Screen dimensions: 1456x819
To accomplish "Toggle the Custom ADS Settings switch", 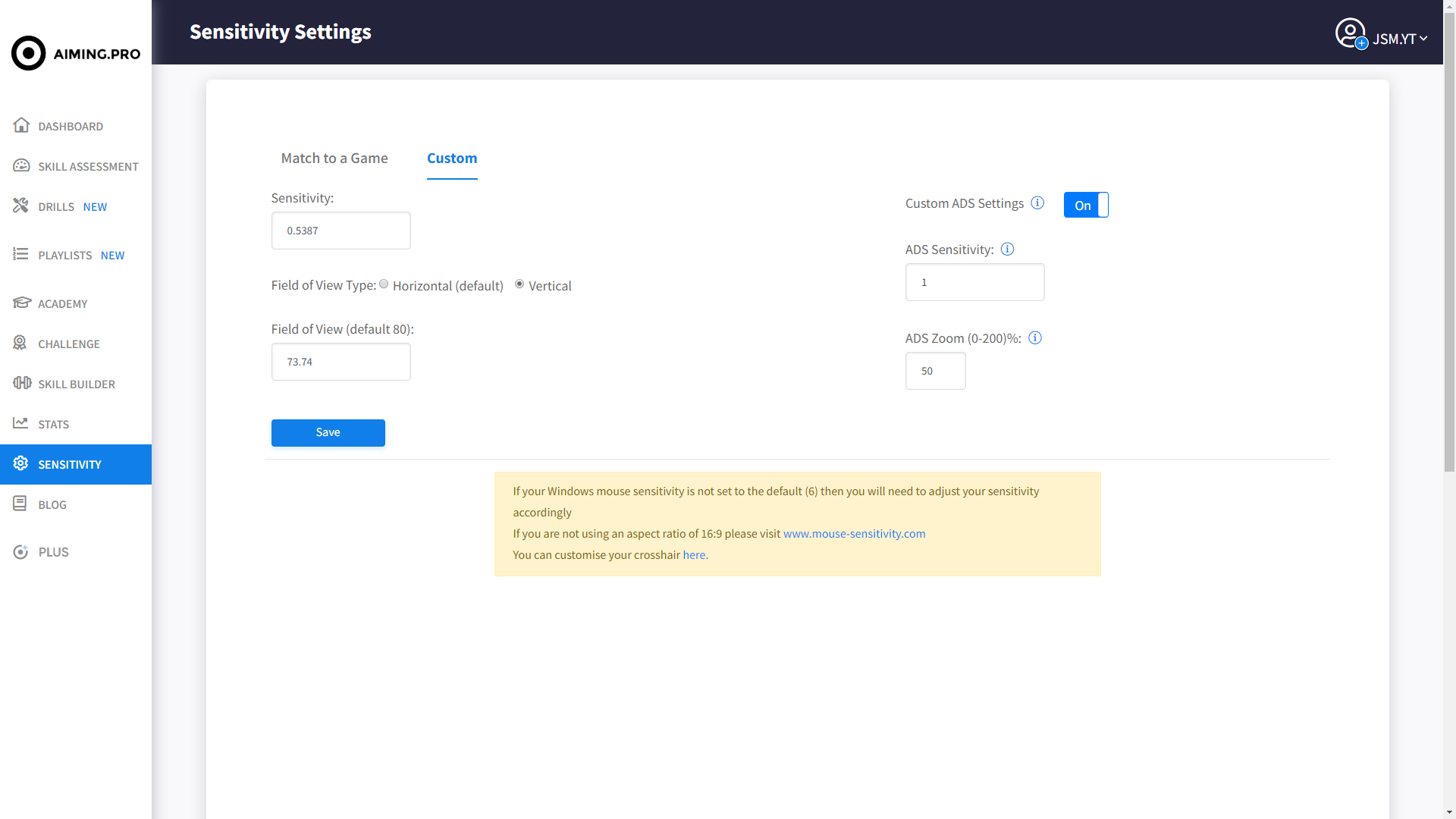I will pos(1086,205).
